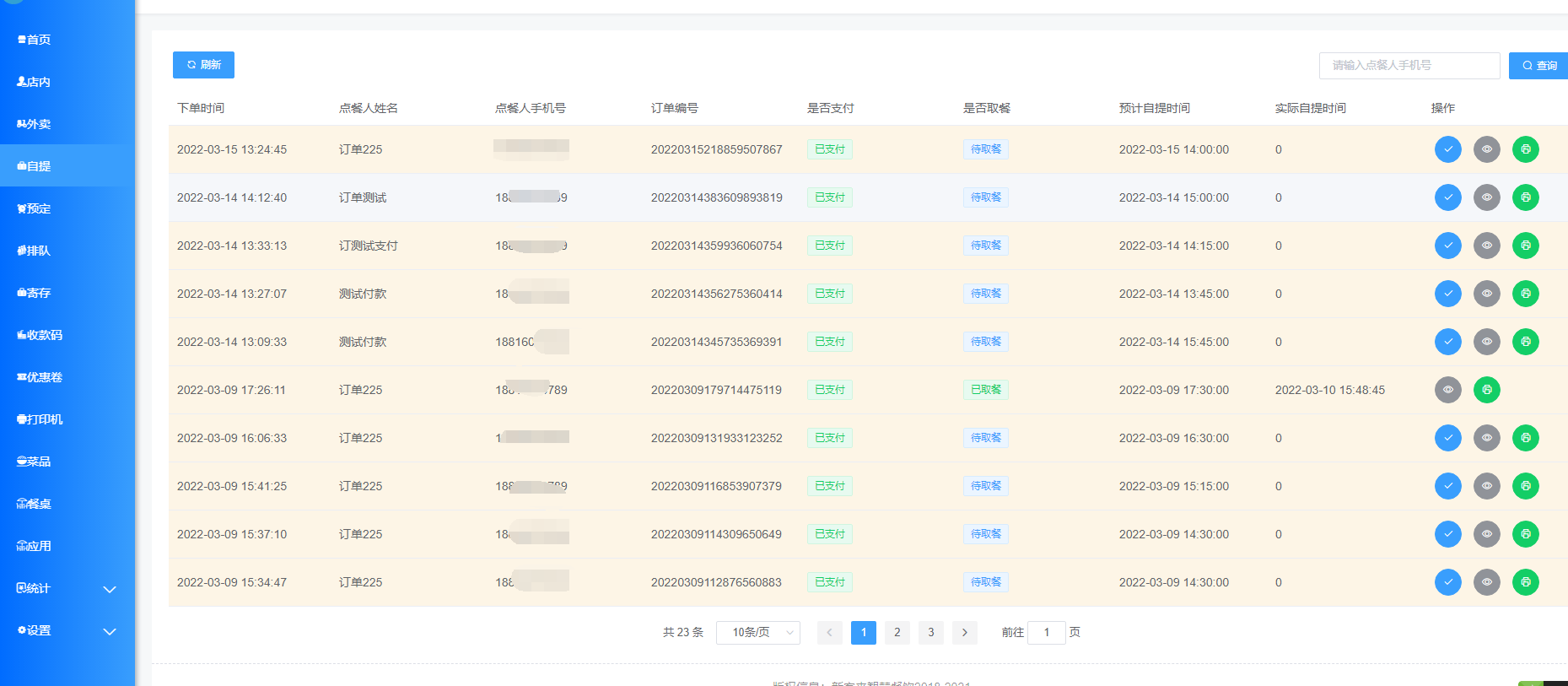
Task: Print ticket for order 2022-03-14 13:33:13
Action: coord(1525,246)
